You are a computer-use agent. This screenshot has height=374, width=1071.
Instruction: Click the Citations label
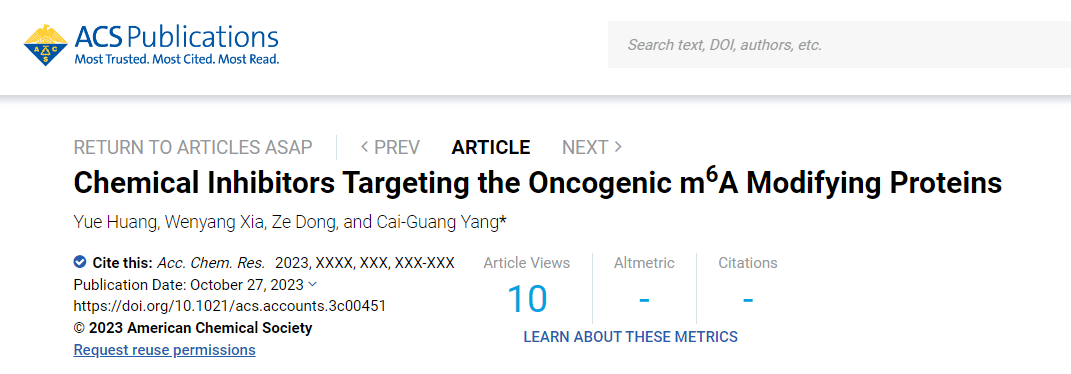(748, 263)
